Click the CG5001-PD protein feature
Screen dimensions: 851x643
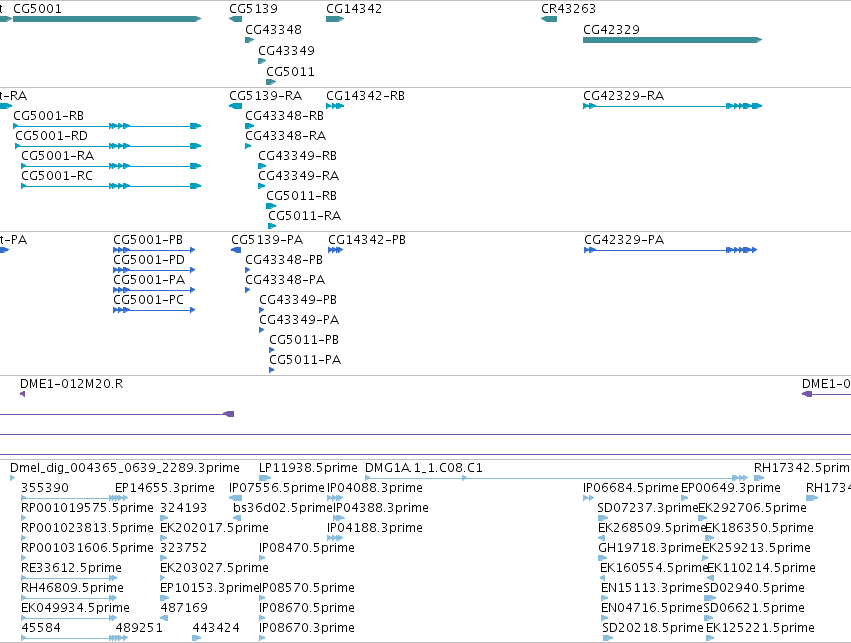click(154, 270)
